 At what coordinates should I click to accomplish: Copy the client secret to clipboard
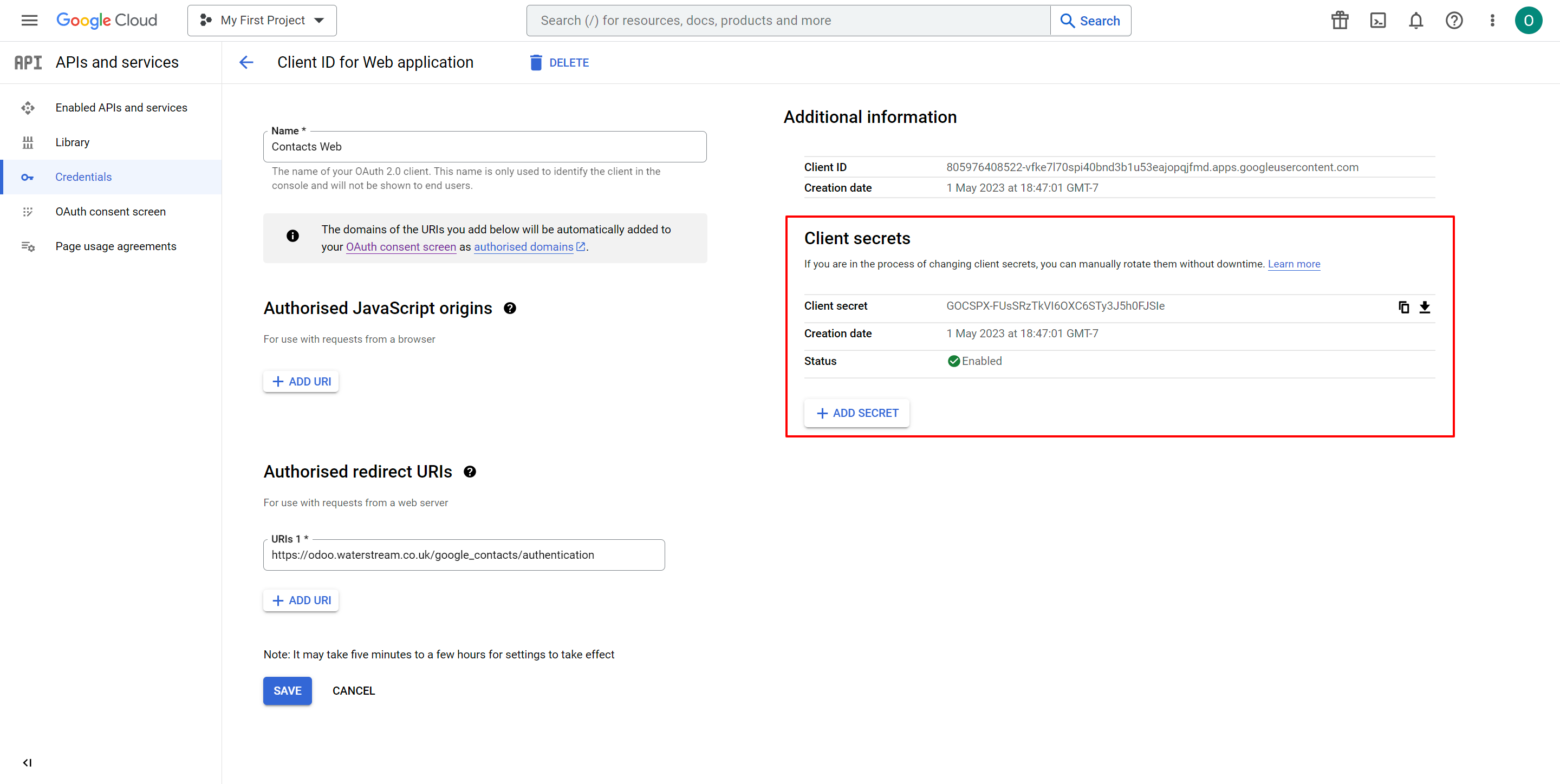click(1404, 307)
